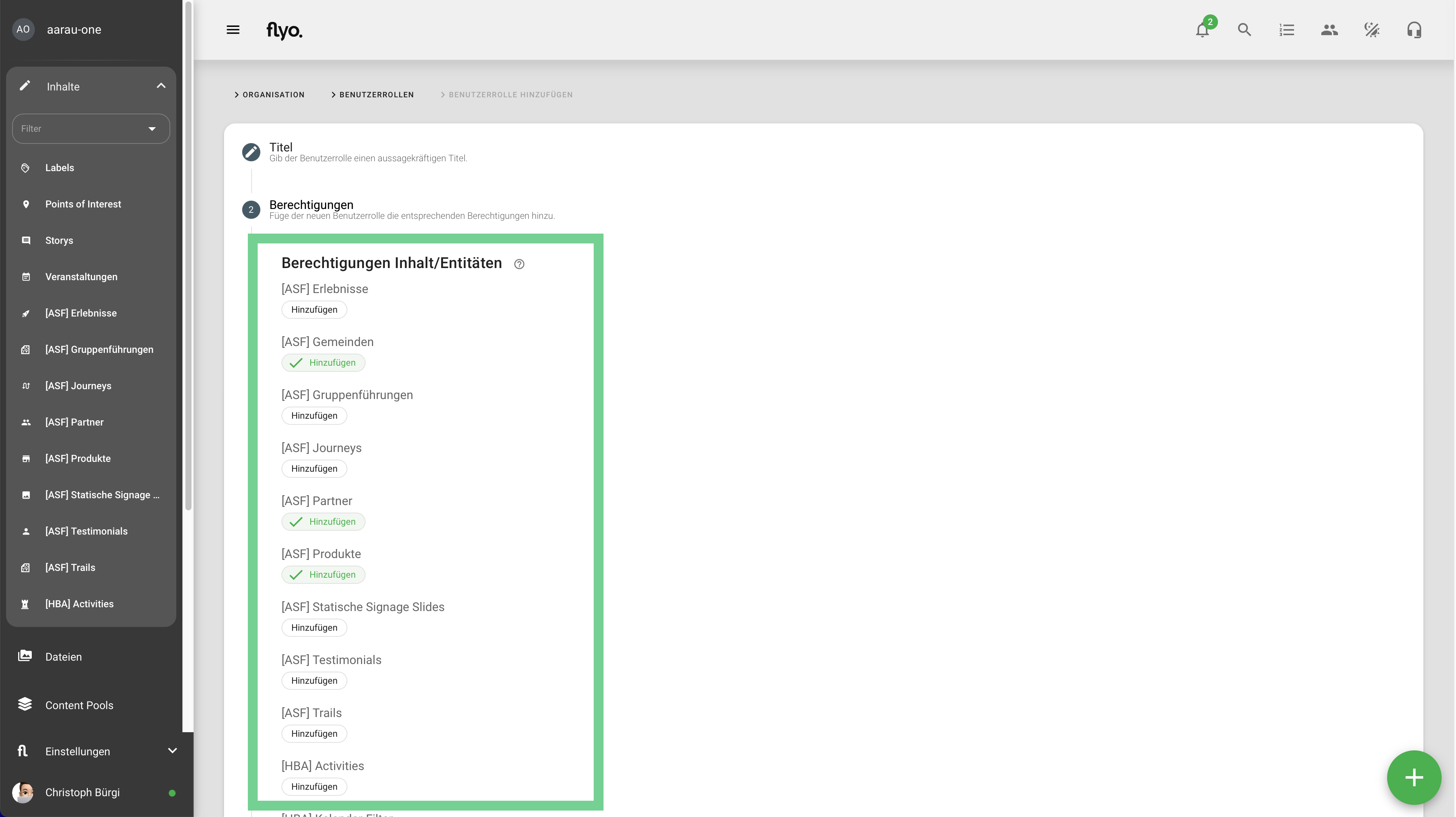Toggle off Hinzufügen under [ASF] Produkte
This screenshot has height=817, width=1456.
tap(323, 574)
